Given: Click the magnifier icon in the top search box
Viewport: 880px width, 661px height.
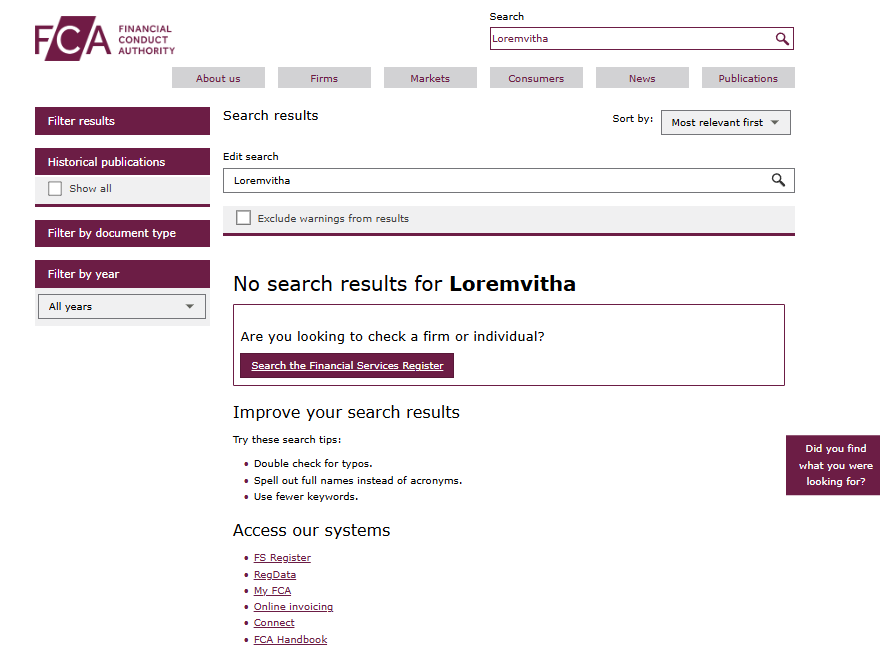Looking at the screenshot, I should point(782,39).
